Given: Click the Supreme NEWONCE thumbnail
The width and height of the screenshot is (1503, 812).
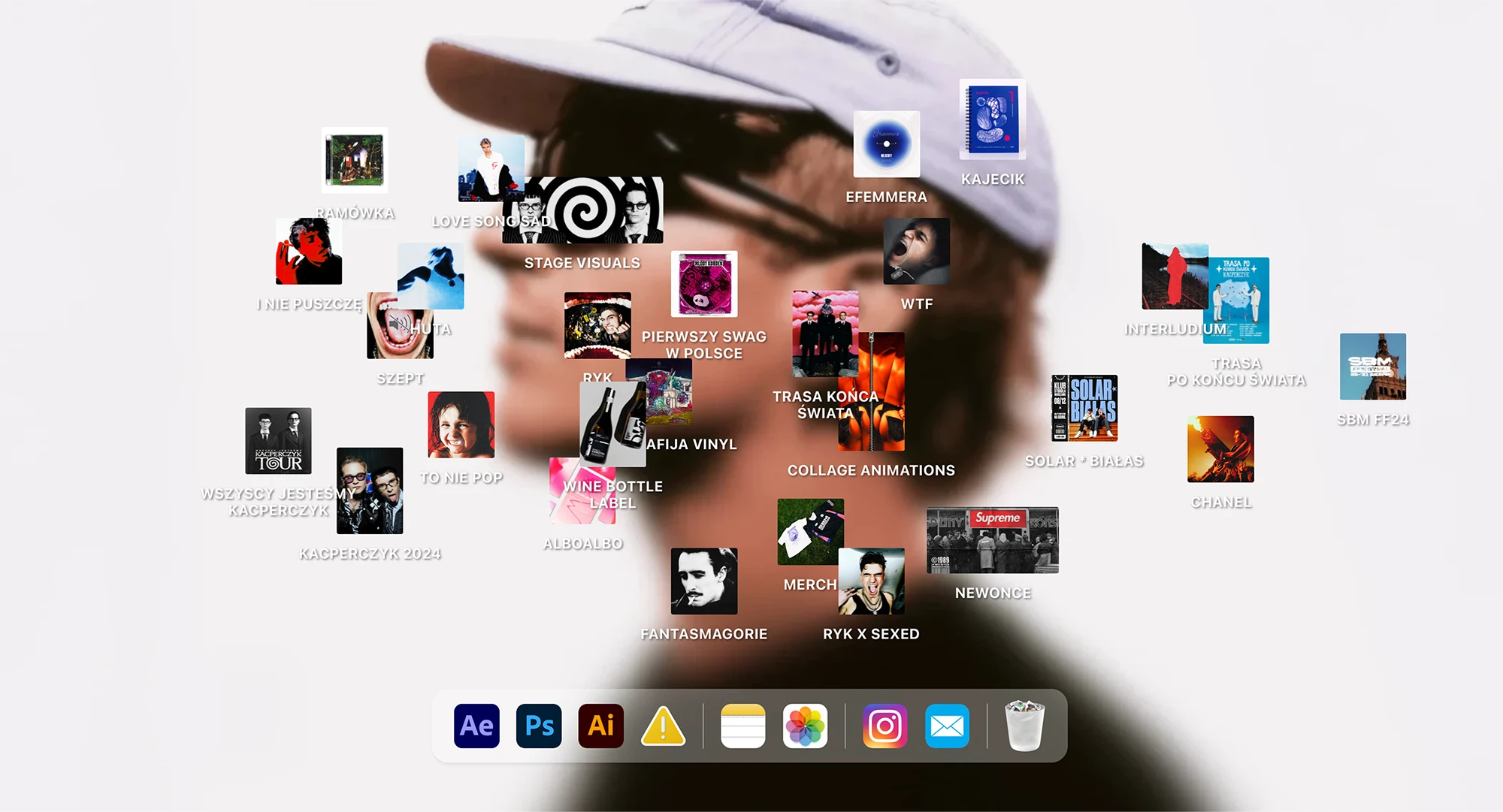Looking at the screenshot, I should 993,540.
